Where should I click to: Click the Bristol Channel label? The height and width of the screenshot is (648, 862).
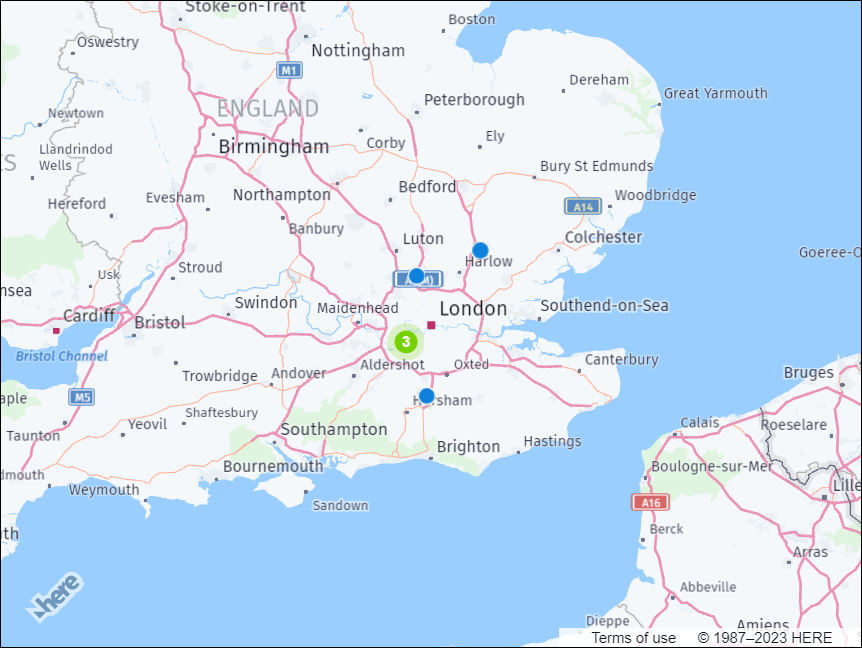tap(61, 355)
